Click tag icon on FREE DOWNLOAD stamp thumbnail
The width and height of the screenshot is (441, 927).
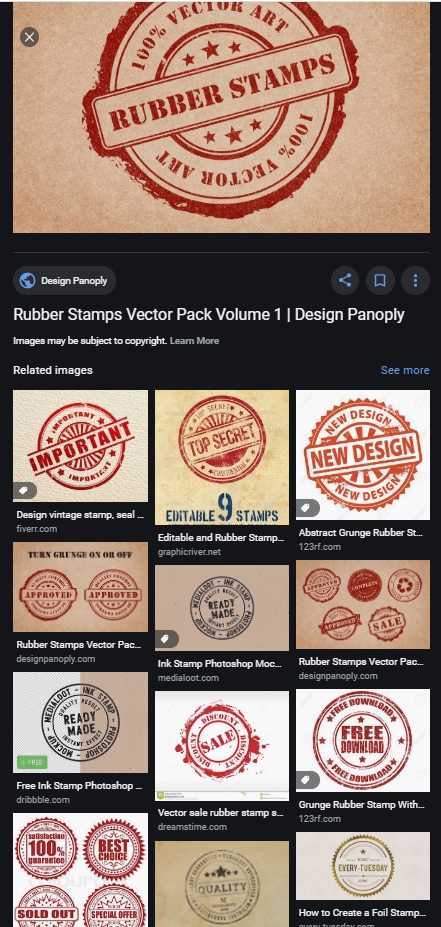pyautogui.click(x=307, y=780)
